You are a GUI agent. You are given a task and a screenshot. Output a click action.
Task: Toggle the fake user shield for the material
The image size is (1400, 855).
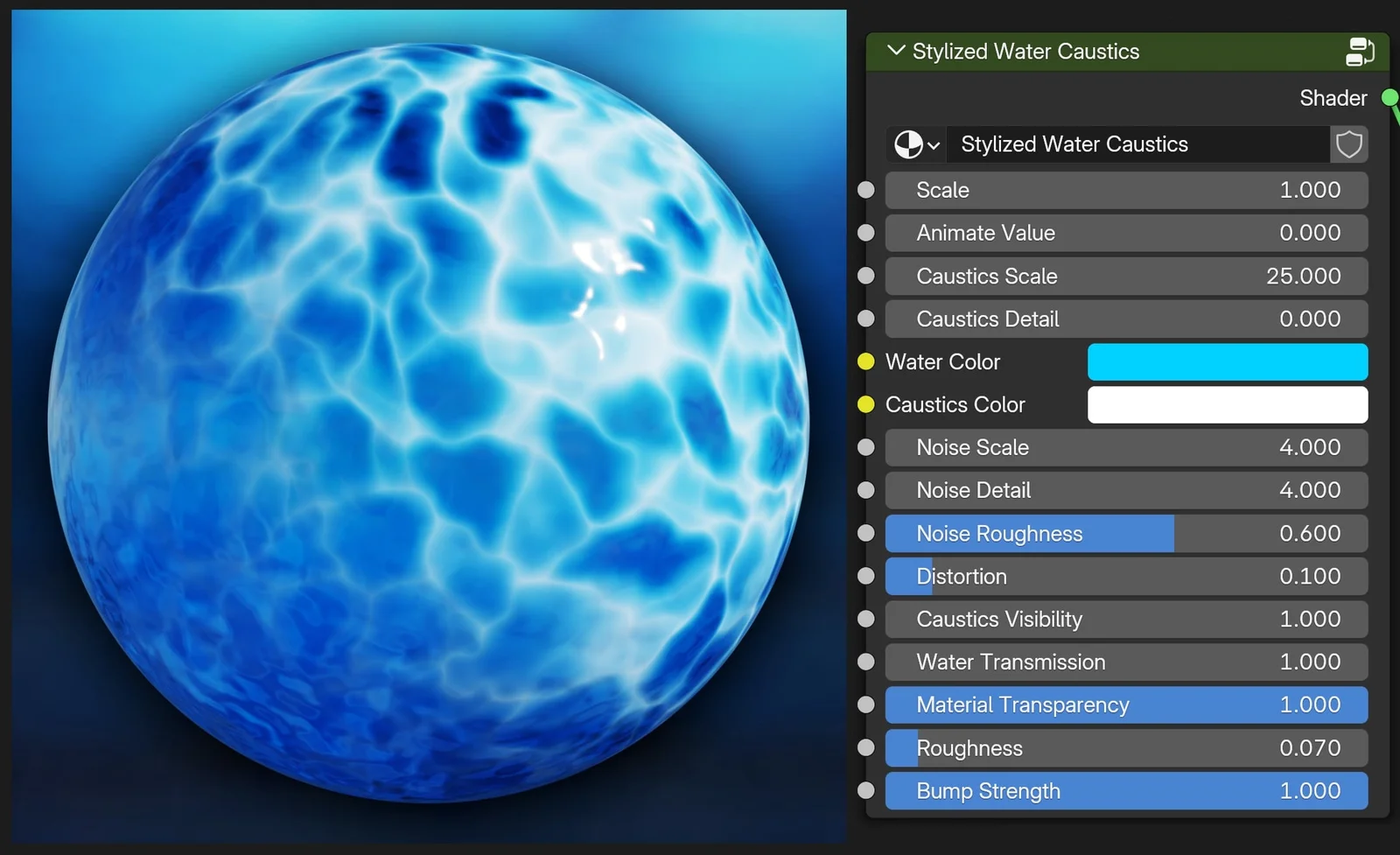[x=1349, y=144]
